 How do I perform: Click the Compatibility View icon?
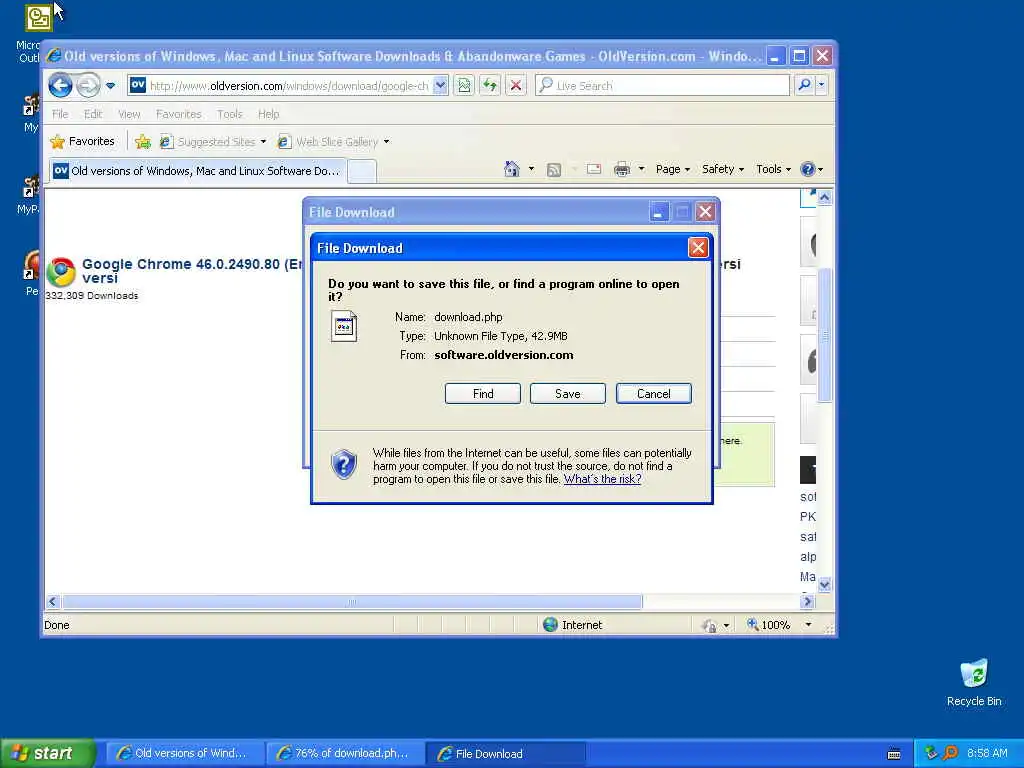464,86
